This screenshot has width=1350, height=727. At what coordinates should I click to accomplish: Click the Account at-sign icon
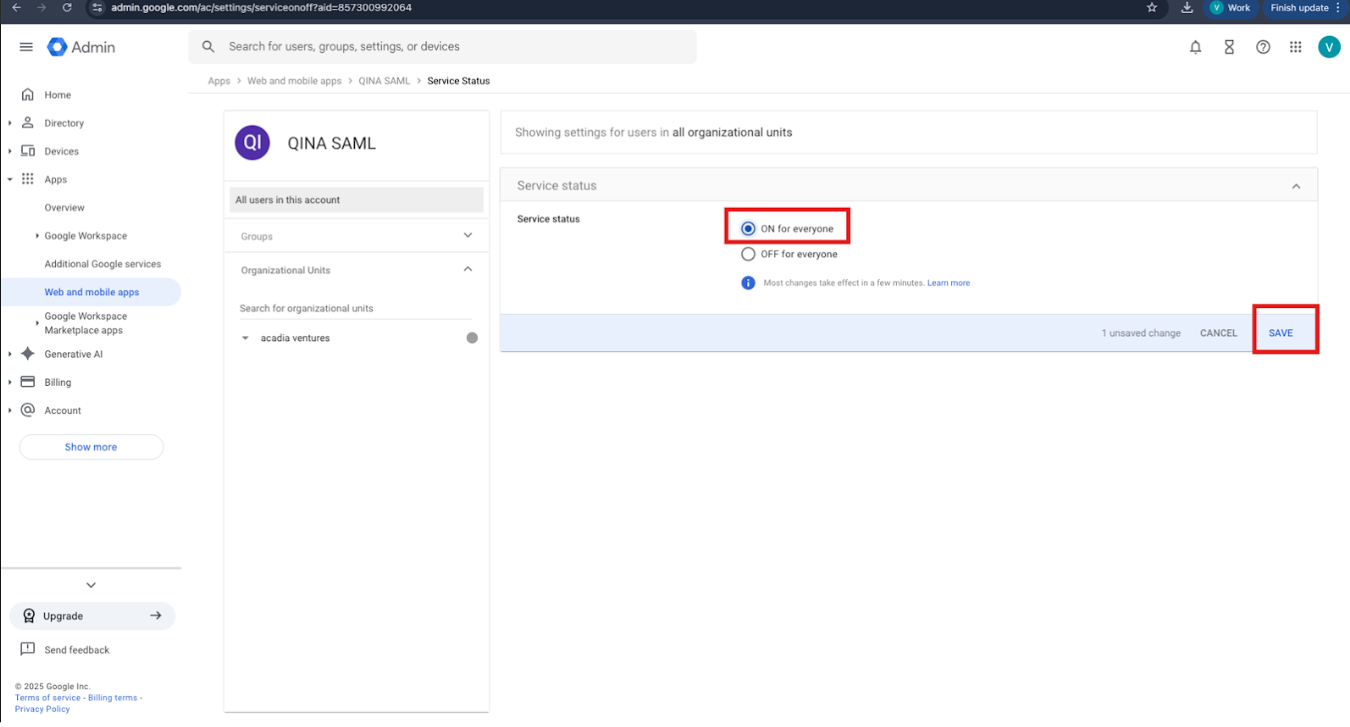click(28, 410)
